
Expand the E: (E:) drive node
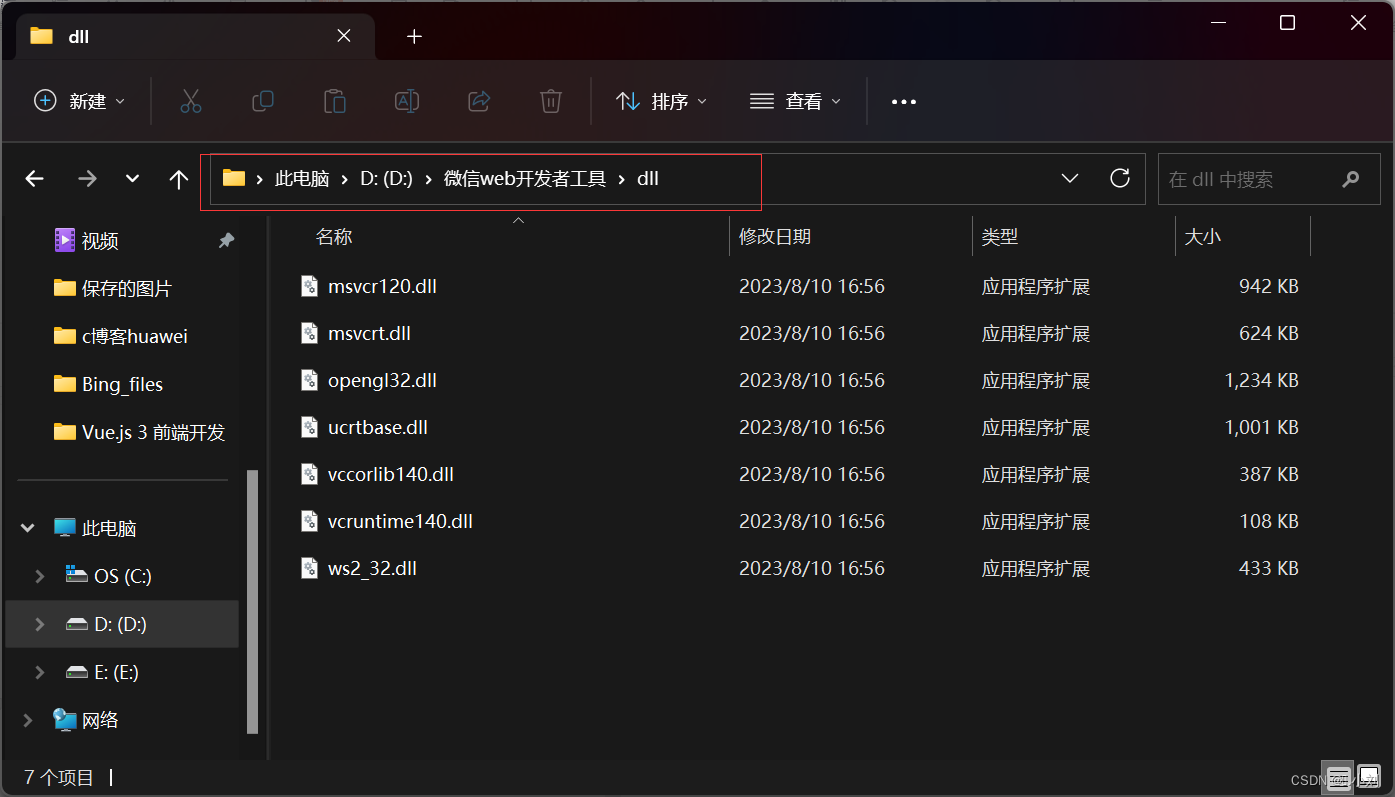click(40, 672)
